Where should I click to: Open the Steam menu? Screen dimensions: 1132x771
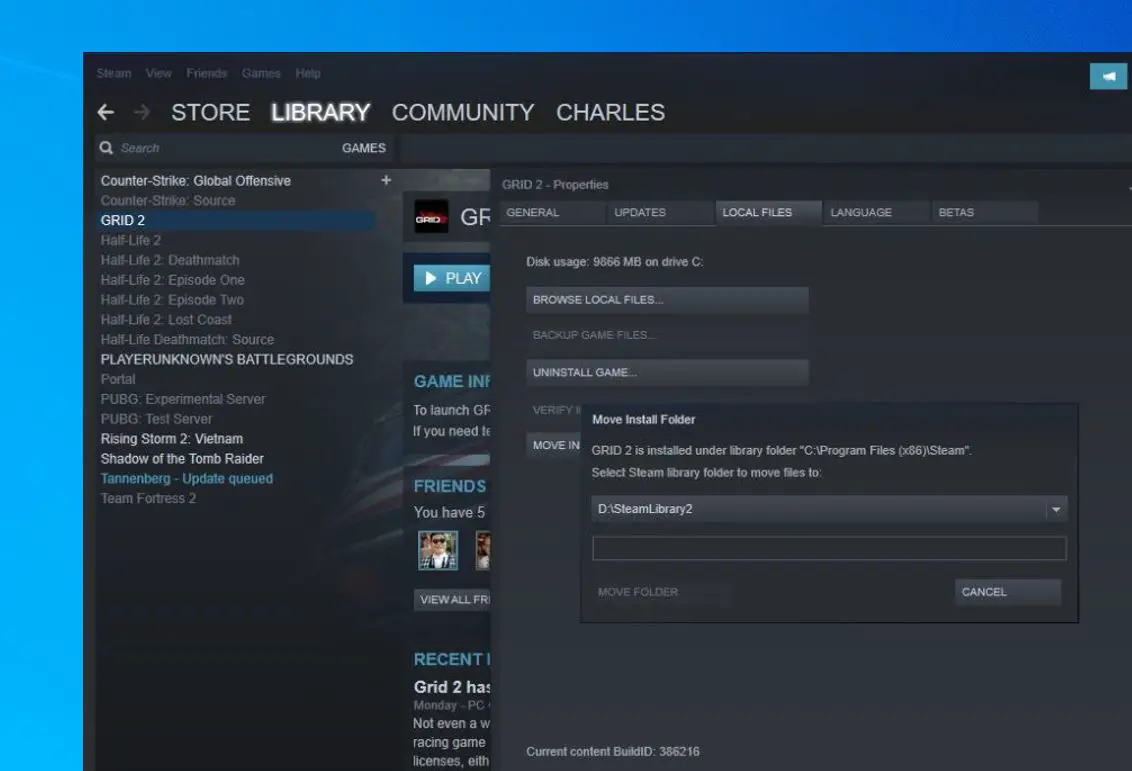114,73
